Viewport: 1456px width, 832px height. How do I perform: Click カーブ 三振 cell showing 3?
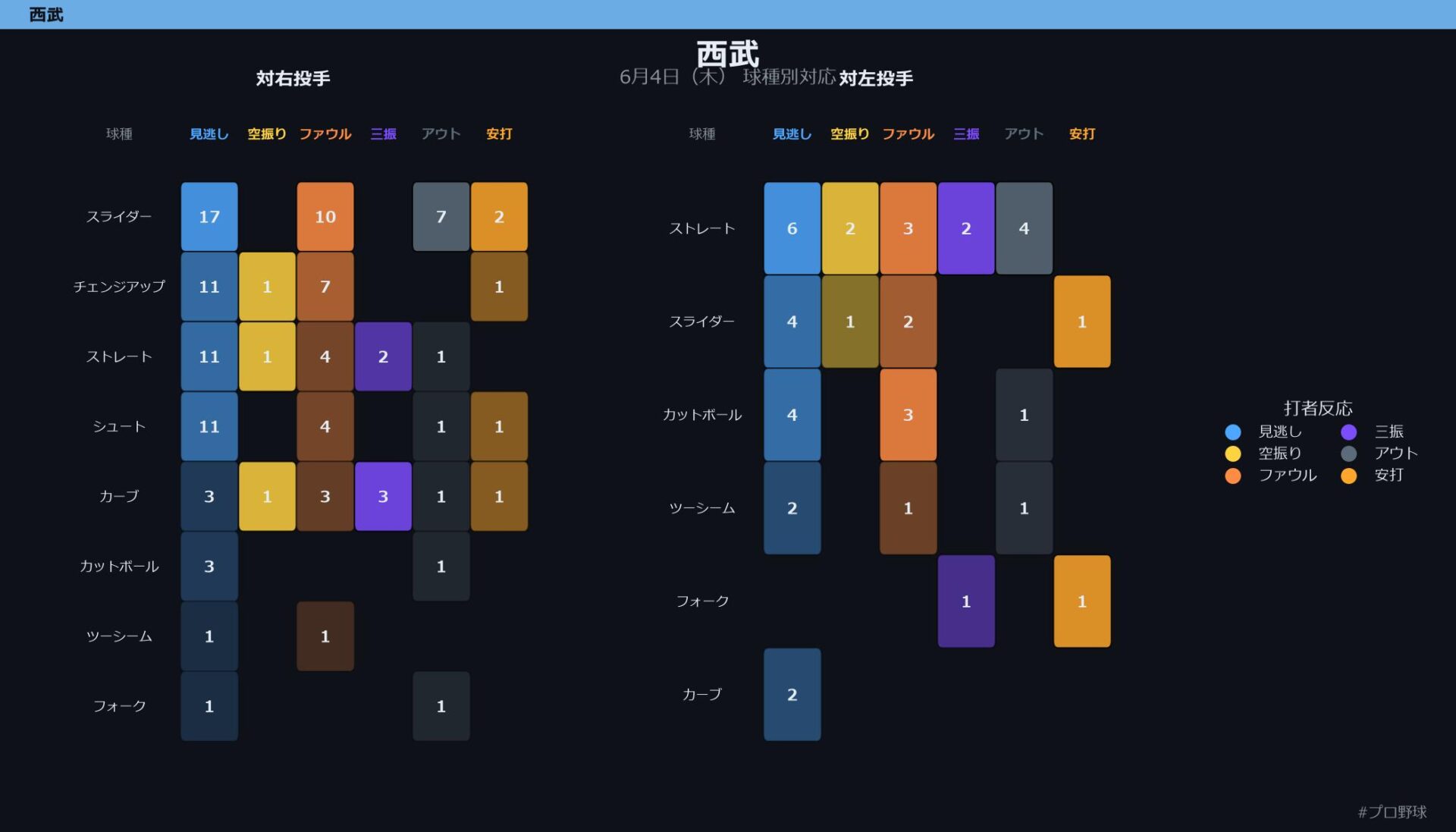(383, 496)
